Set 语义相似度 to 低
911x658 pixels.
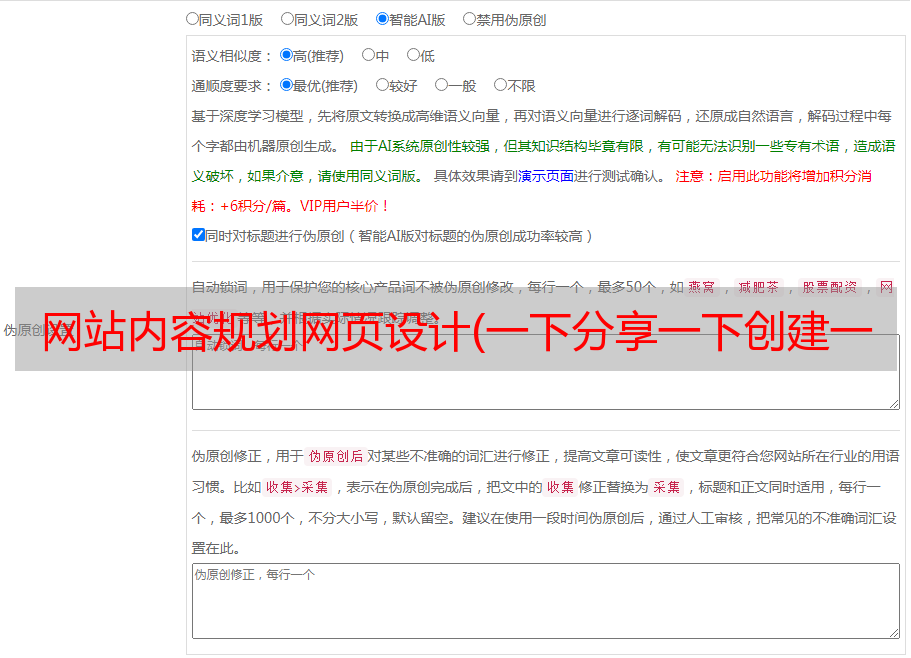(x=413, y=55)
